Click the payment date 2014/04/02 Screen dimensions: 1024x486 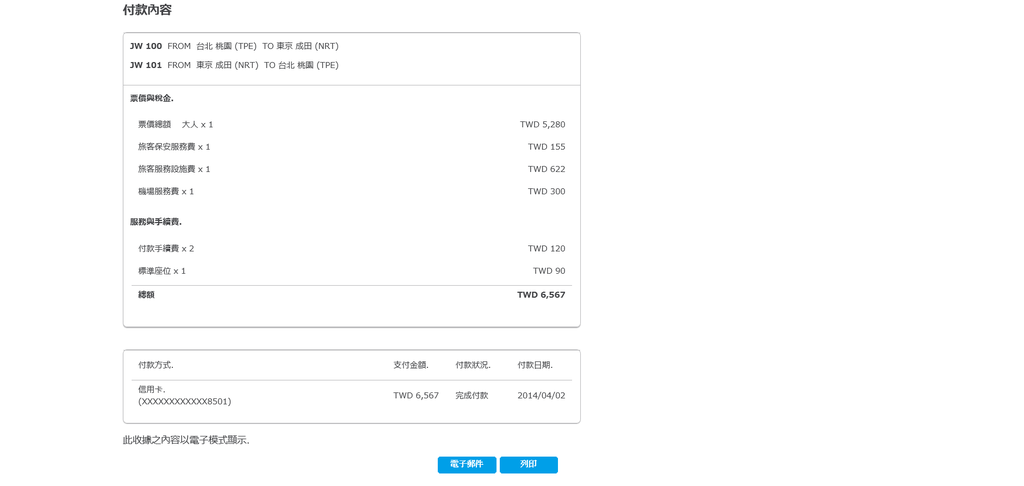coord(541,395)
